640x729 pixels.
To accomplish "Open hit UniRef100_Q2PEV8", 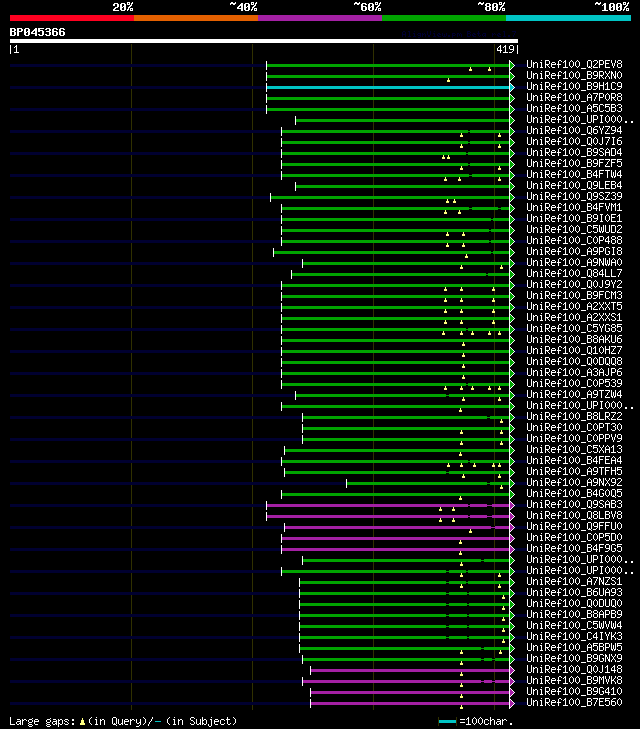I will (x=574, y=64).
